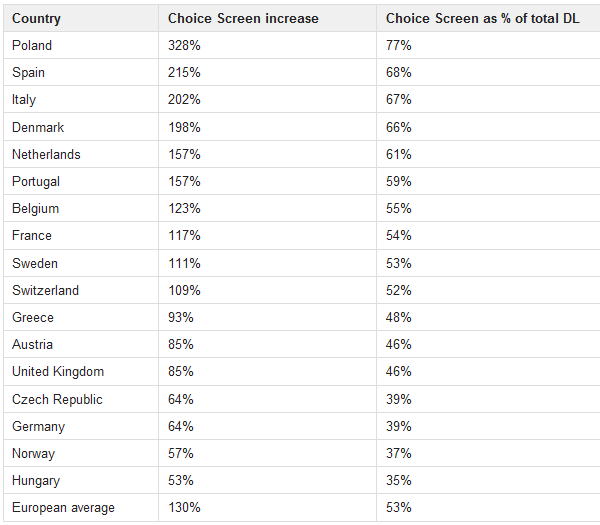Click the United Kingdom cell
The image size is (600, 525).
click(x=58, y=371)
